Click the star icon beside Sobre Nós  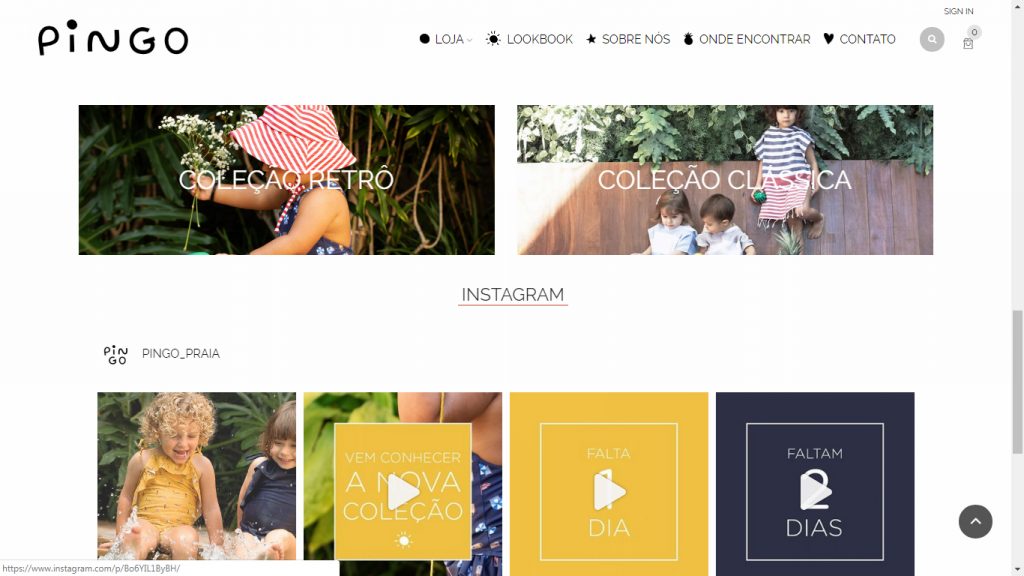(591, 39)
